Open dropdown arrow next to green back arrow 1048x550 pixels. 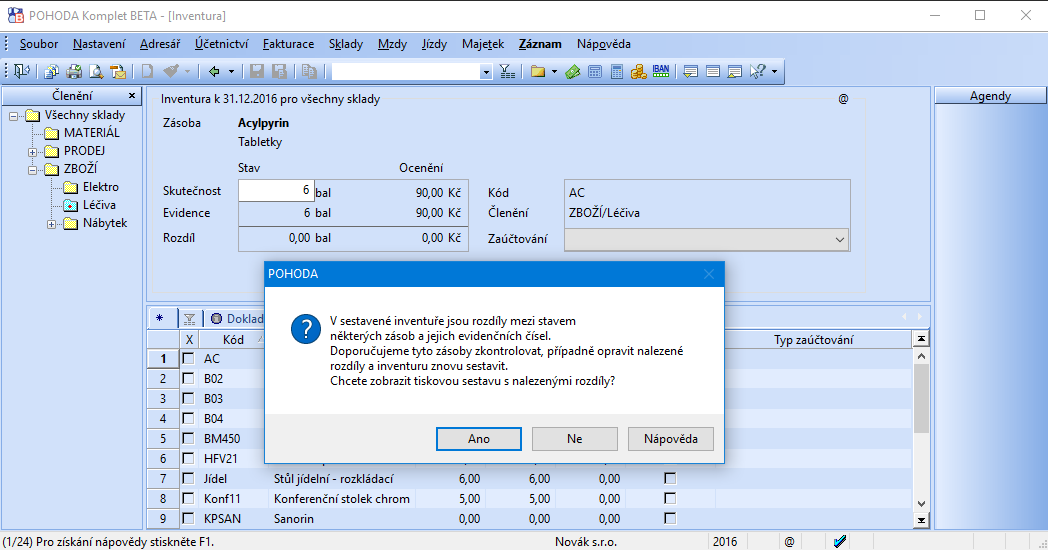pyautogui.click(x=231, y=72)
